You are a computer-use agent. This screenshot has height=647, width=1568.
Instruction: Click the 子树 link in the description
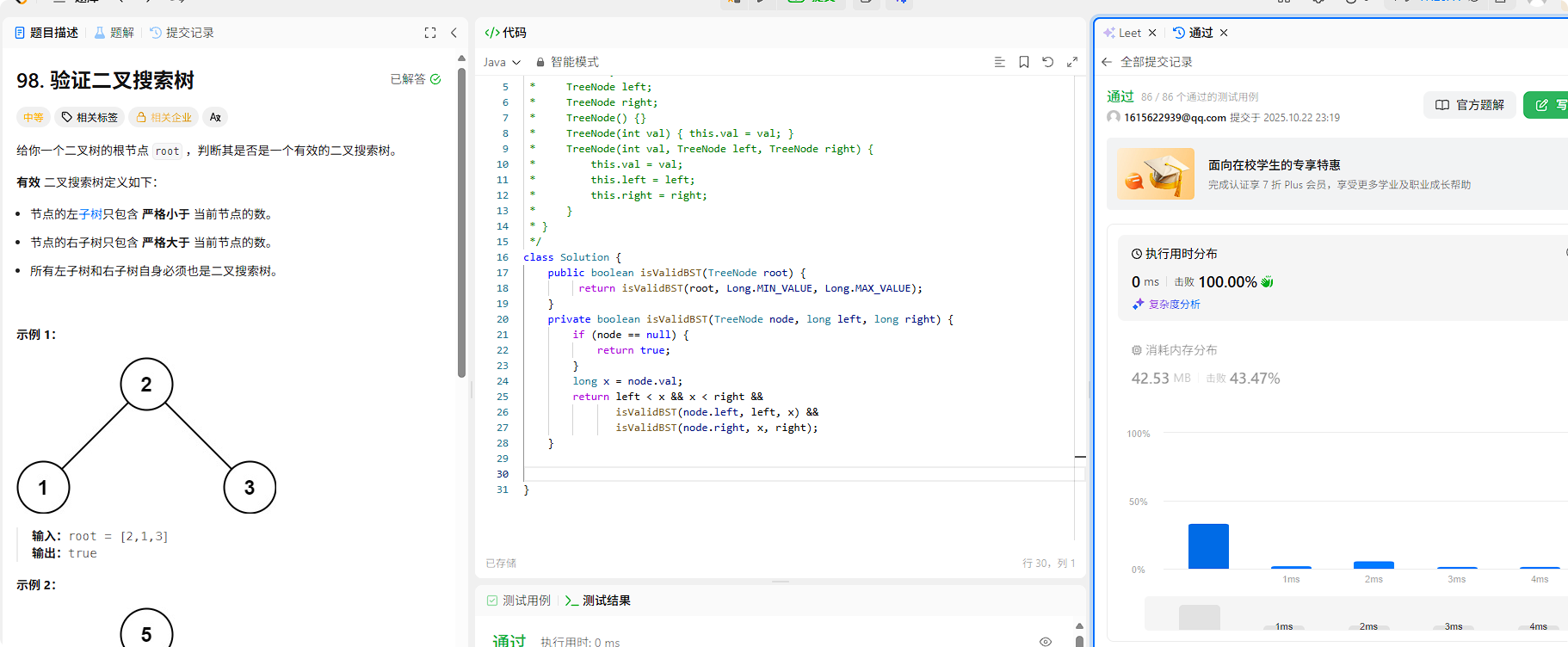pos(90,214)
